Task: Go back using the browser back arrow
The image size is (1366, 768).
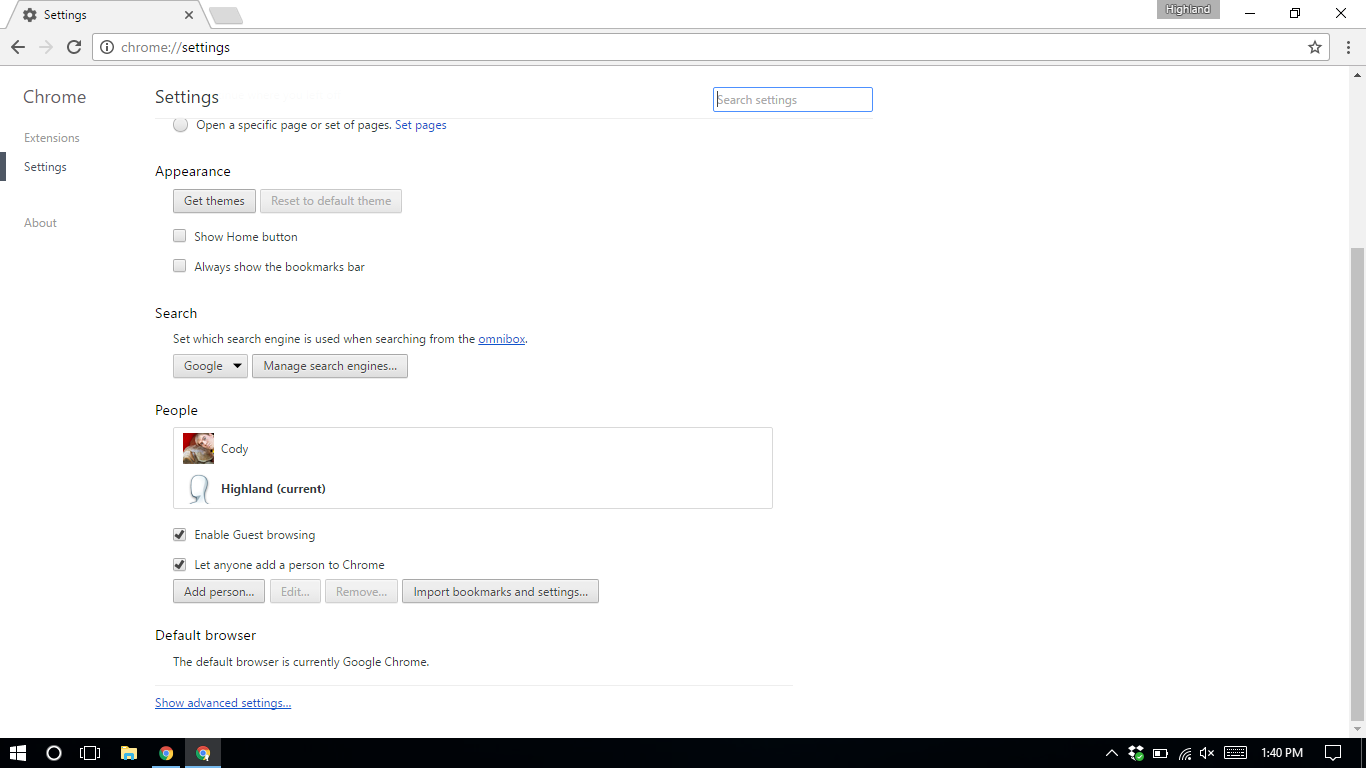Action: tap(18, 47)
